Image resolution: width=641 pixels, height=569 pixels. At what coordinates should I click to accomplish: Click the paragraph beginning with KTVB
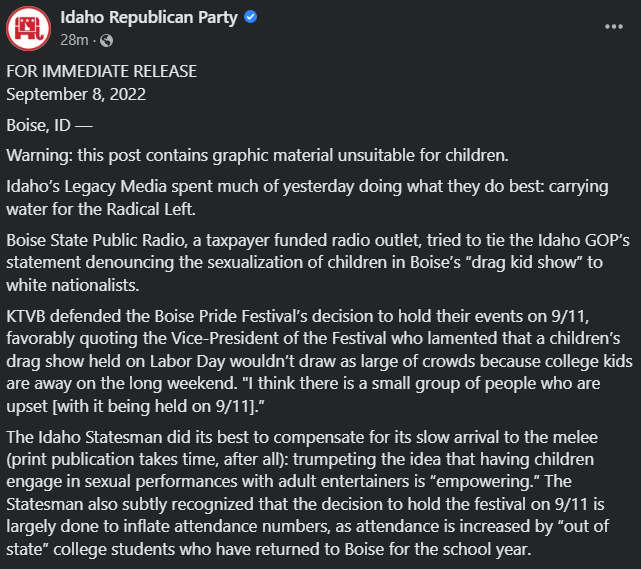click(x=319, y=361)
